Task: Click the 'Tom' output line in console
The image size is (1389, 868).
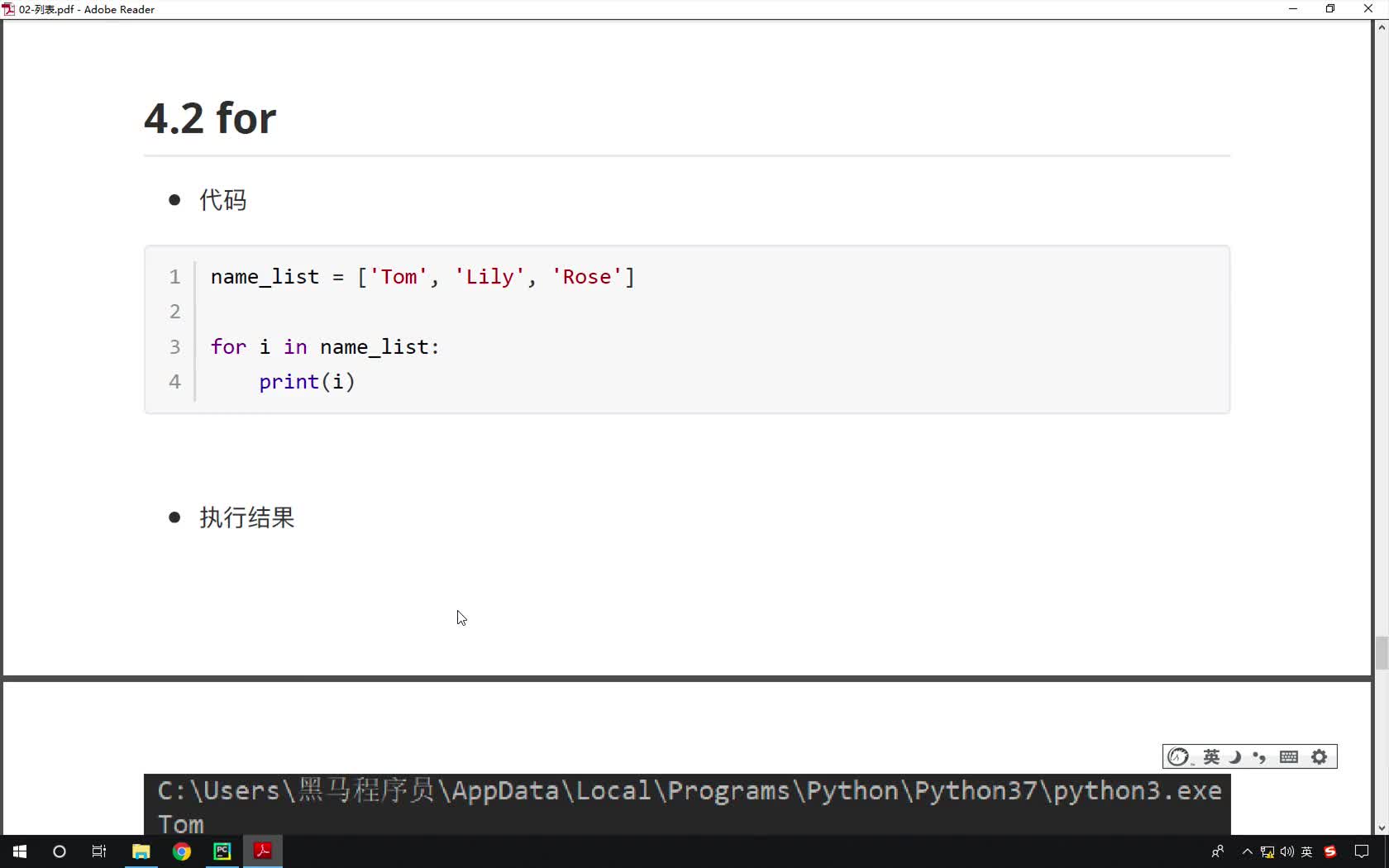Action: pos(181,824)
